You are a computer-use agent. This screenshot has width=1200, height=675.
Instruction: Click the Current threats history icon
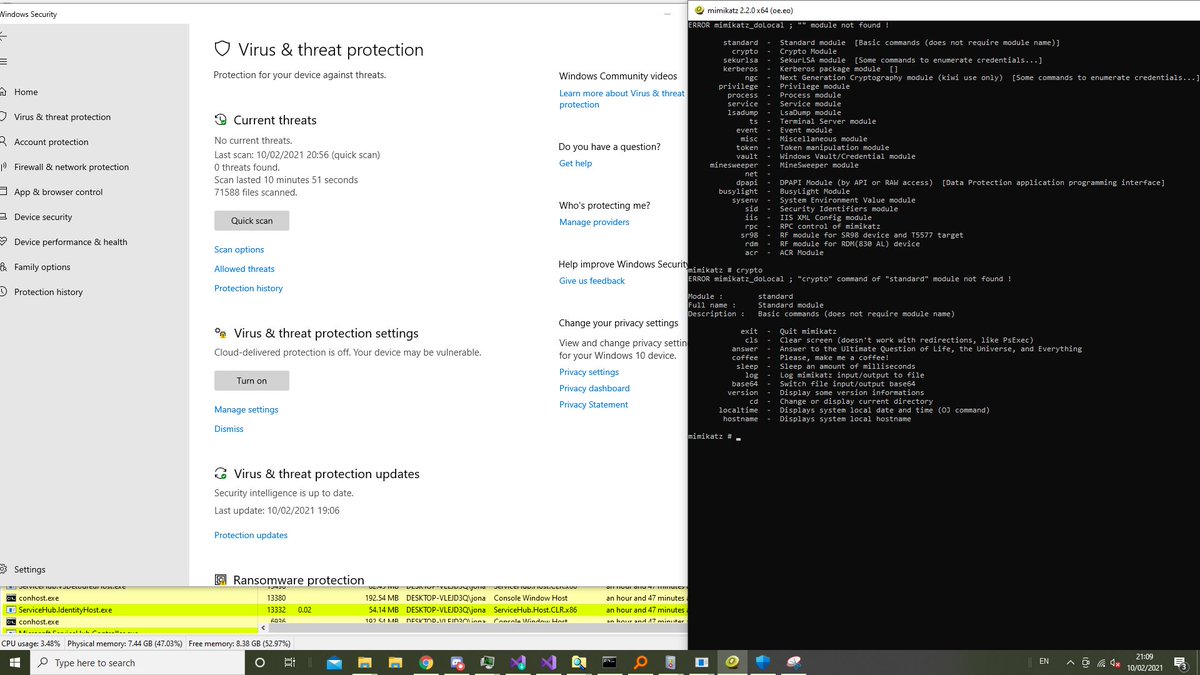[221, 120]
